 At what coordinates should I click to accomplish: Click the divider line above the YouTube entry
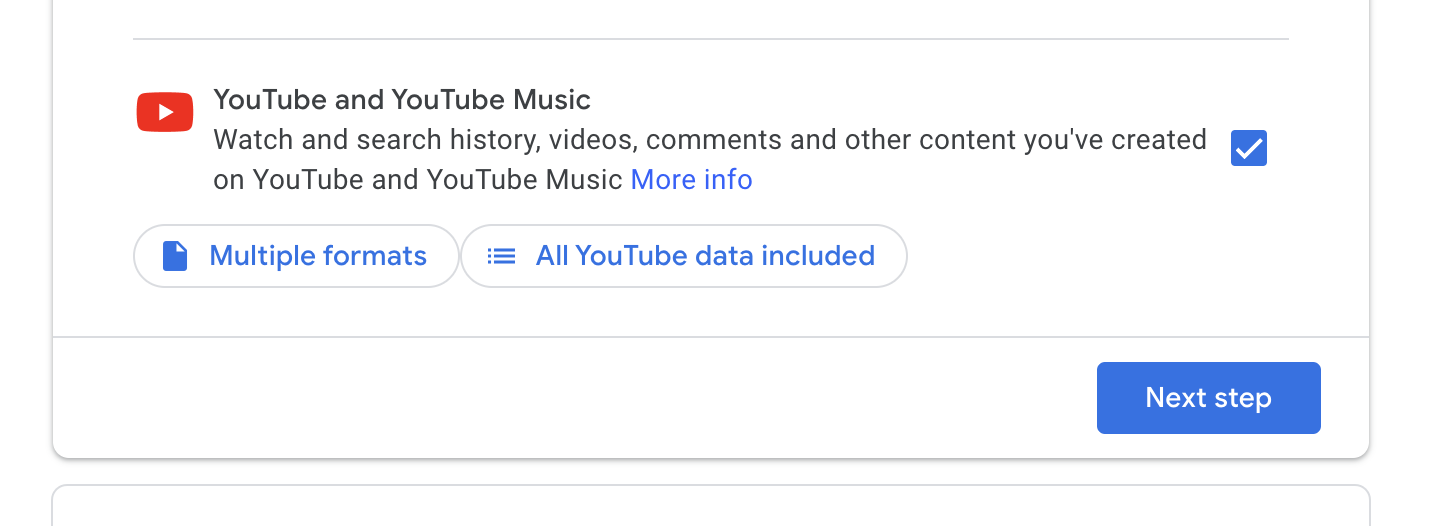[710, 39]
